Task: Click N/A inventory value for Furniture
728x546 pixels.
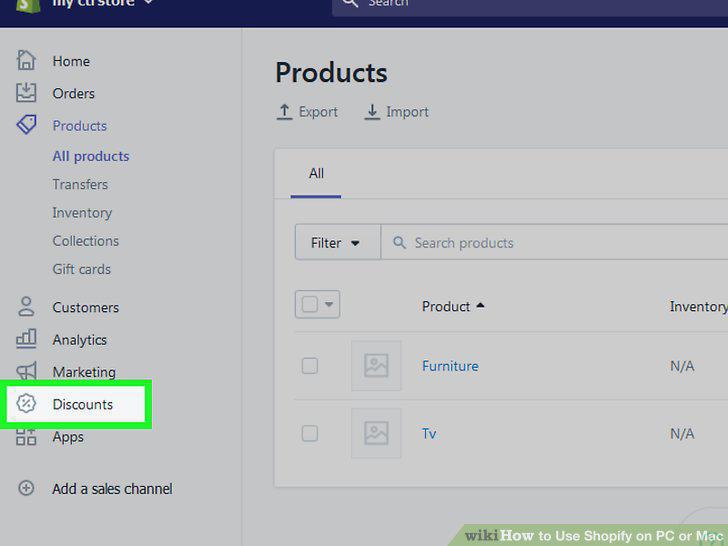Action: pyautogui.click(x=682, y=366)
